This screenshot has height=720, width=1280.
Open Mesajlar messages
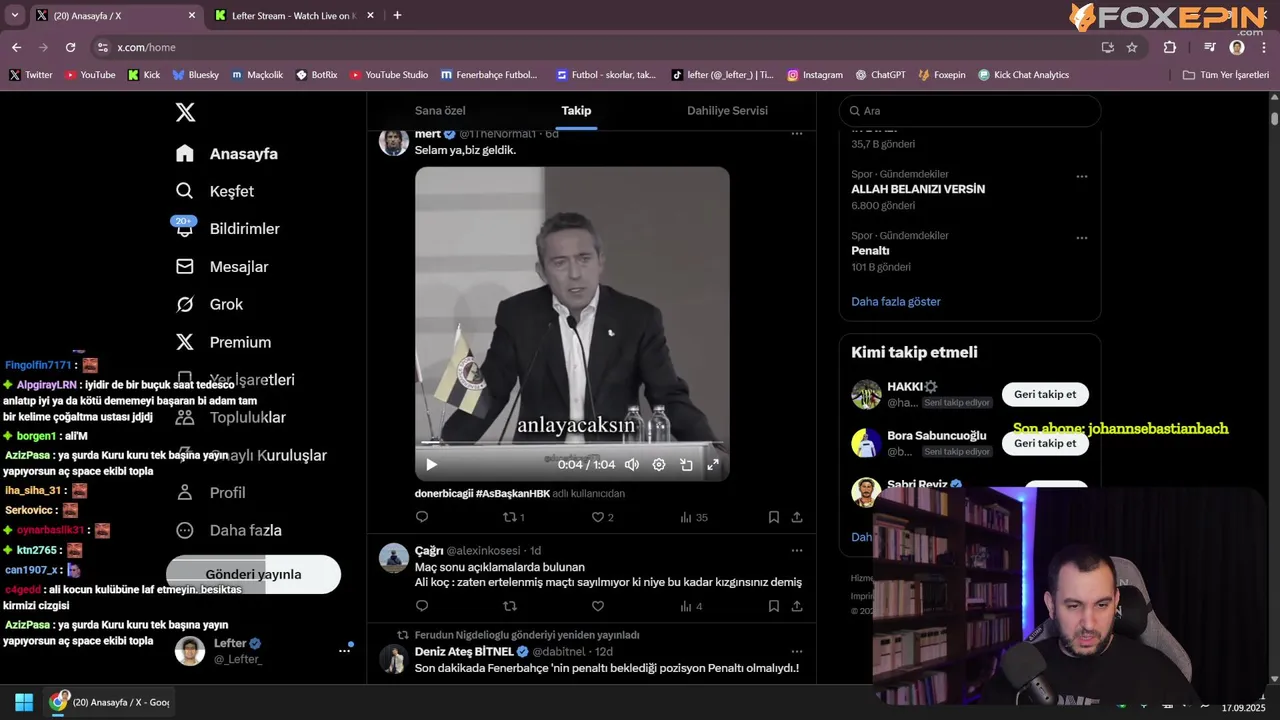click(x=221, y=266)
